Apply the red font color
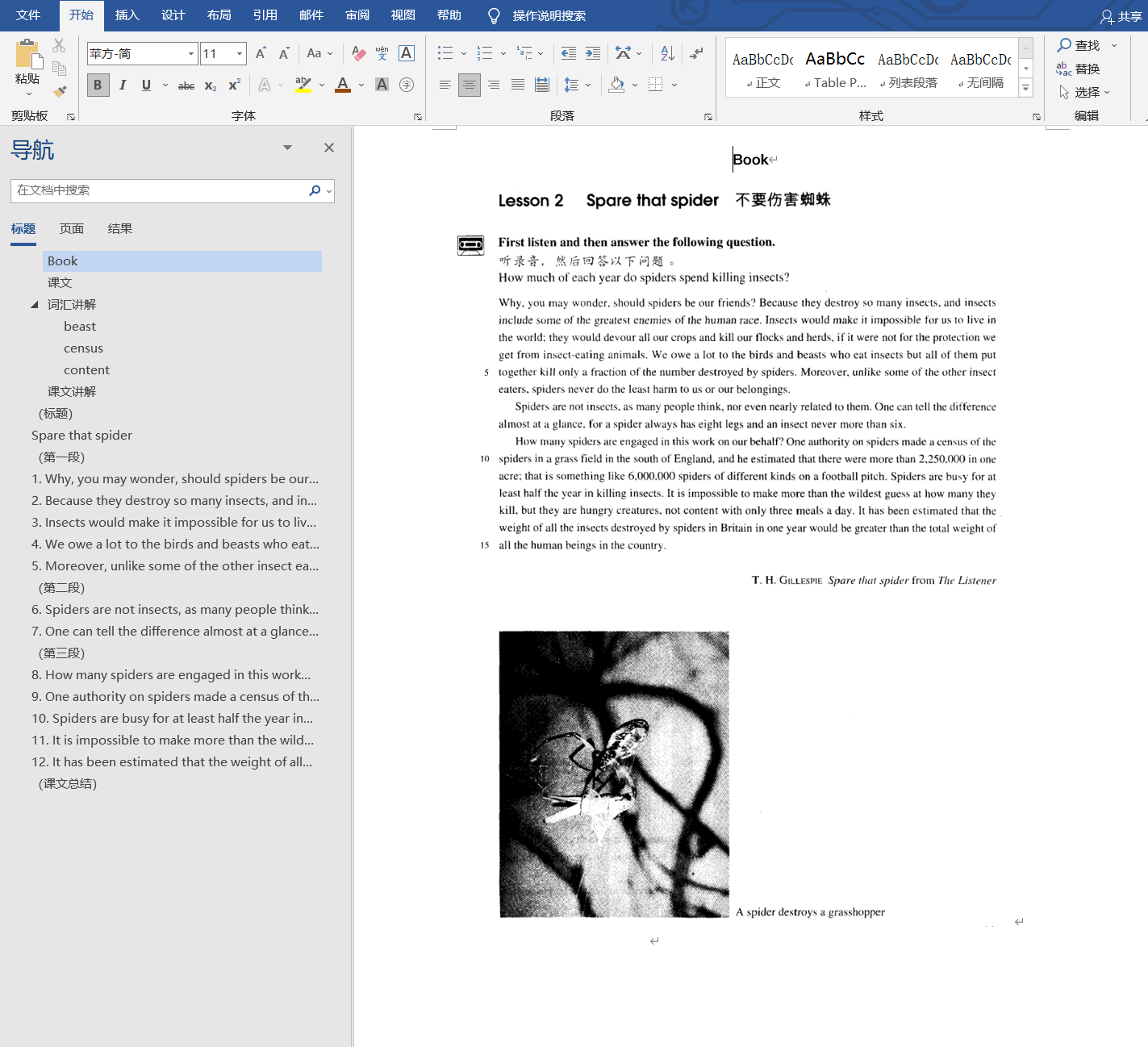The height and width of the screenshot is (1047, 1148). point(343,85)
